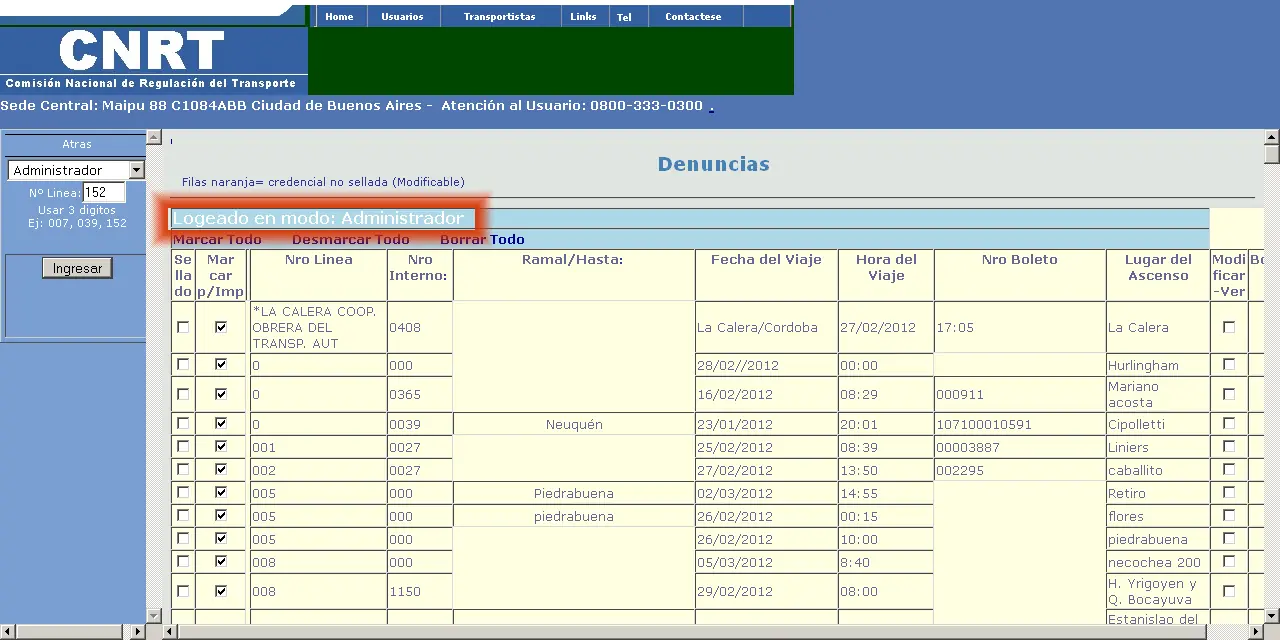
Task: Toggle Sellado checkbox for Retiro row
Action: [183, 492]
